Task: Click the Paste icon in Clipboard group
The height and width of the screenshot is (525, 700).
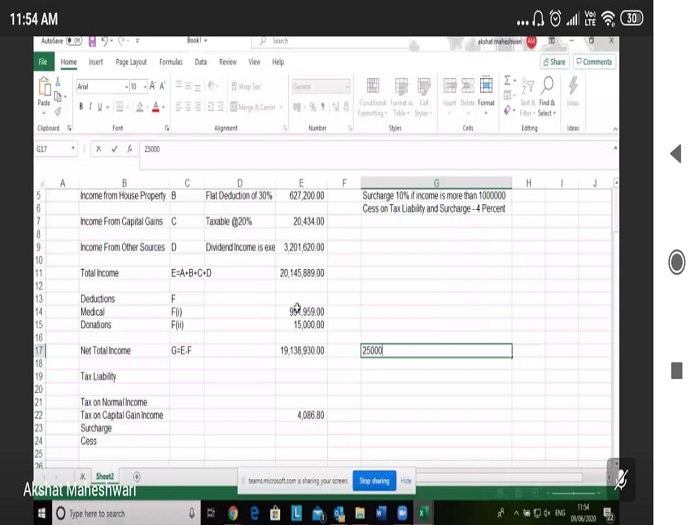Action: tap(44, 87)
